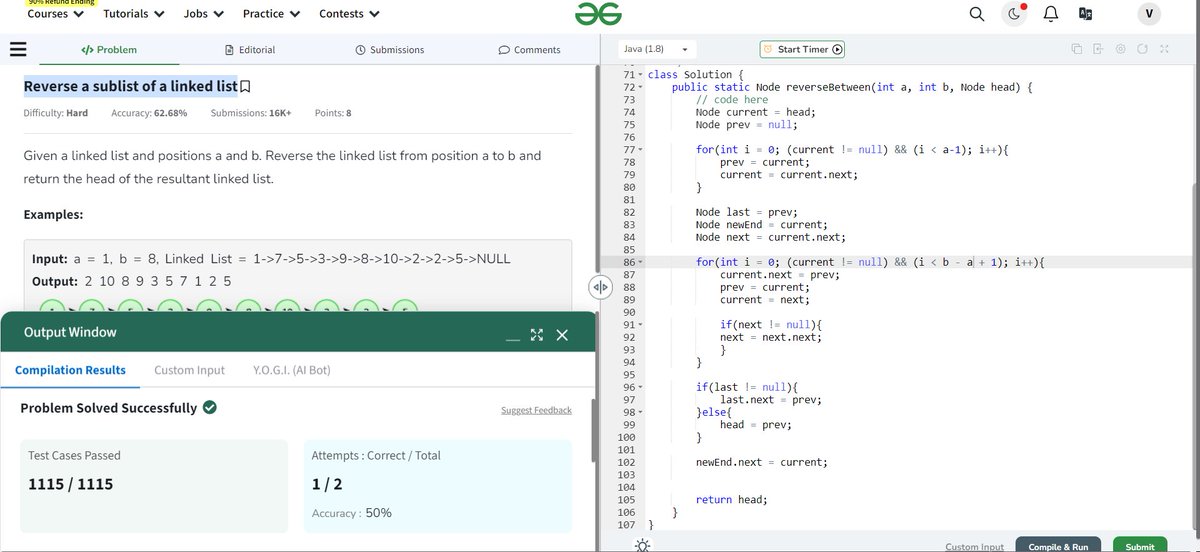Open the hamburger sidebar menu
1200x552 pixels.
pos(17,49)
